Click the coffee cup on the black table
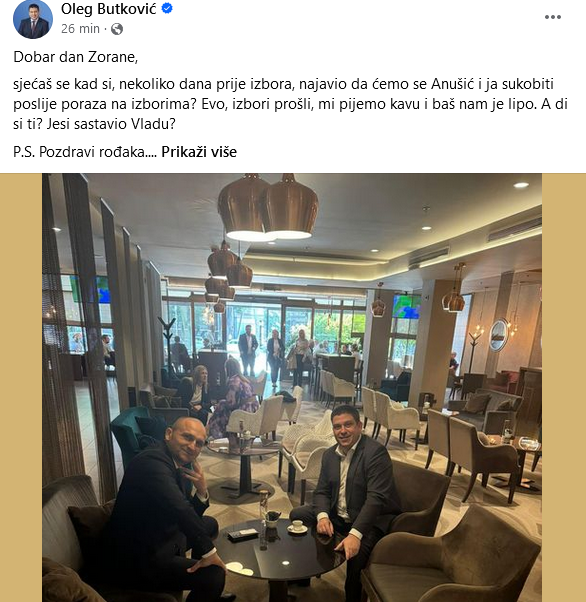 (297, 526)
